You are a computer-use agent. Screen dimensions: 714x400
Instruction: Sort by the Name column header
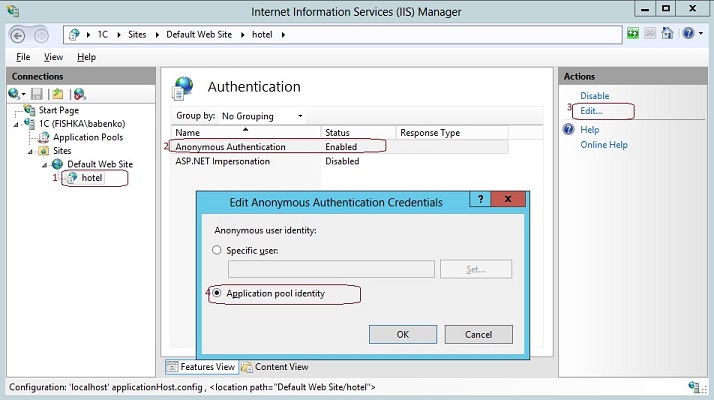245,133
